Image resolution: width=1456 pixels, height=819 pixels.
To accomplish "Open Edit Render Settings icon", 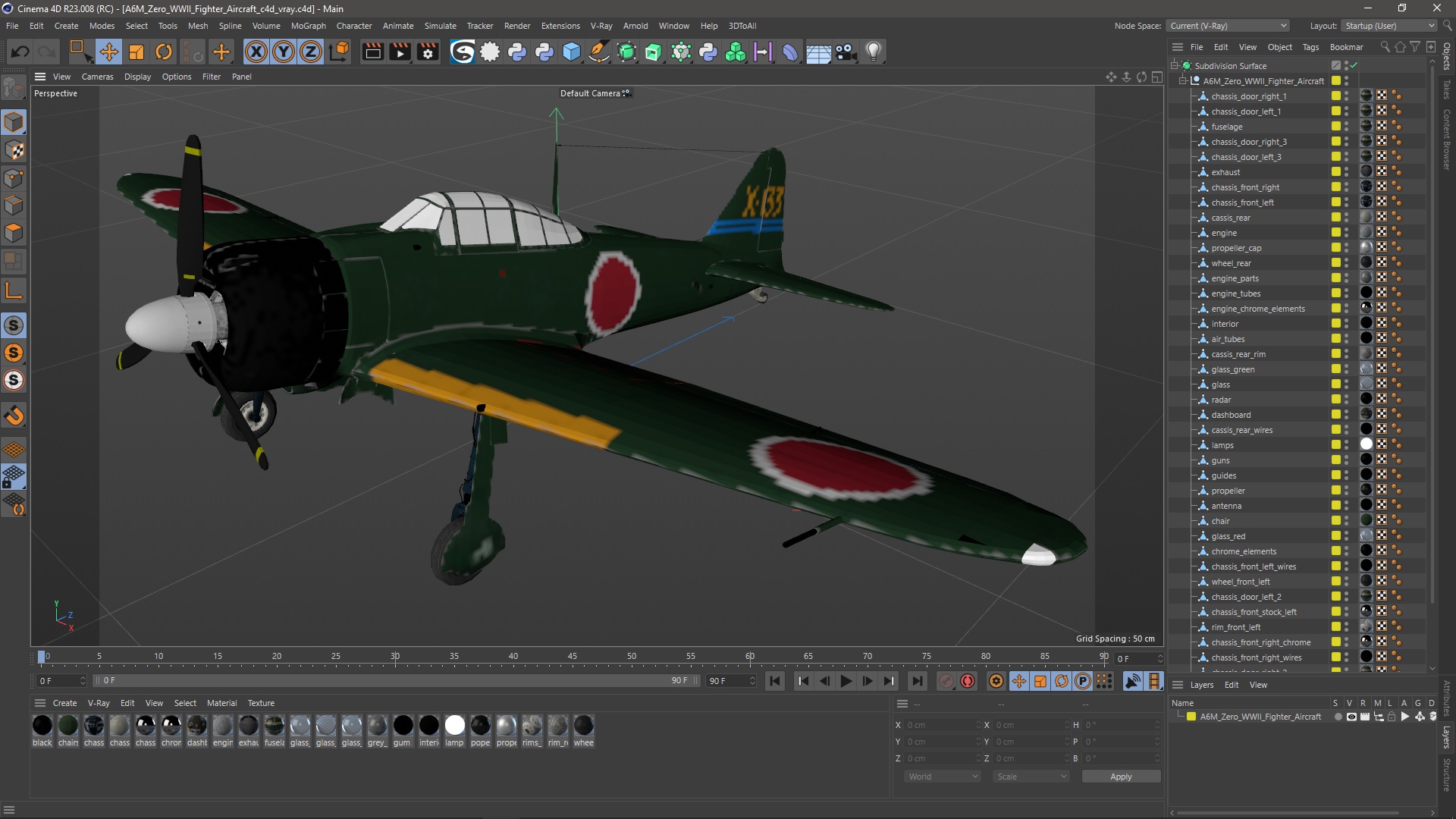I will (428, 52).
